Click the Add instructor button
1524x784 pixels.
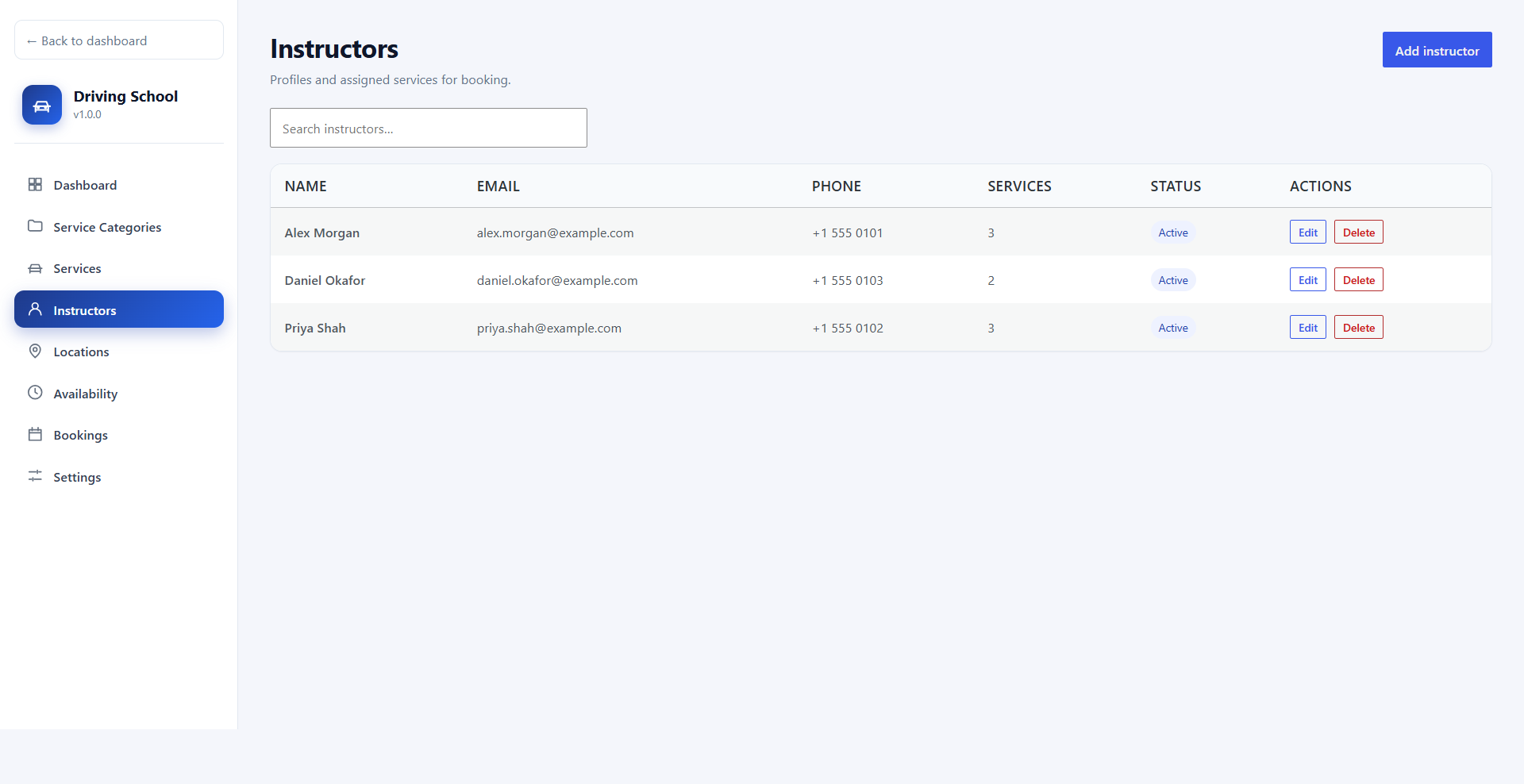pos(1437,50)
